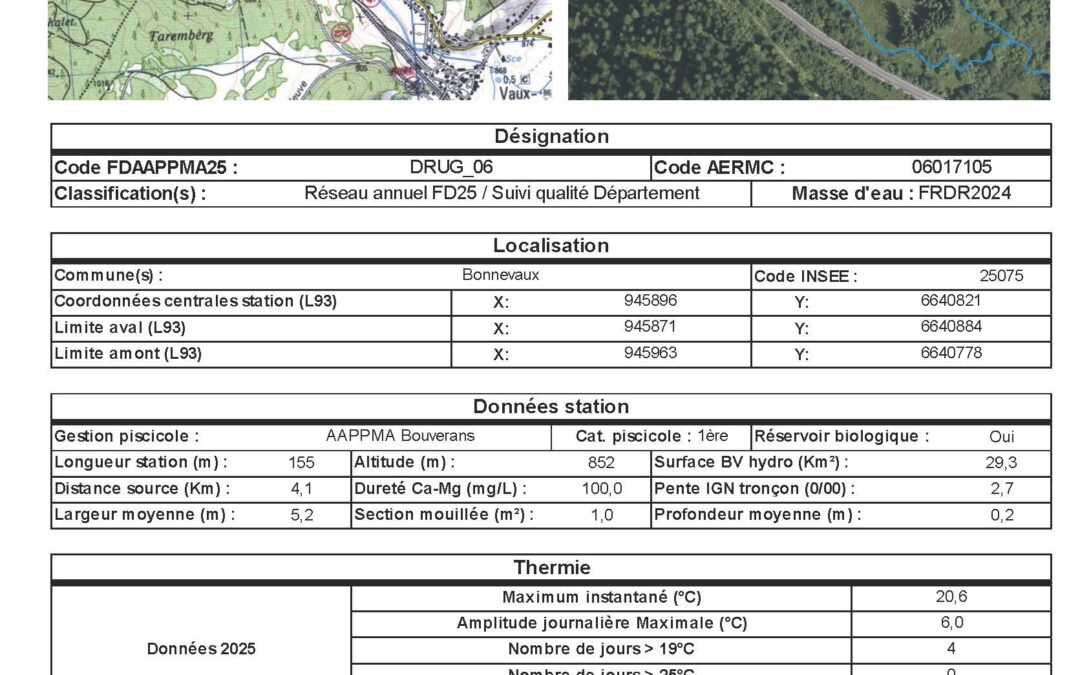The width and height of the screenshot is (1080, 675).
Task: Select the Altitude value 852
Action: (x=601, y=463)
